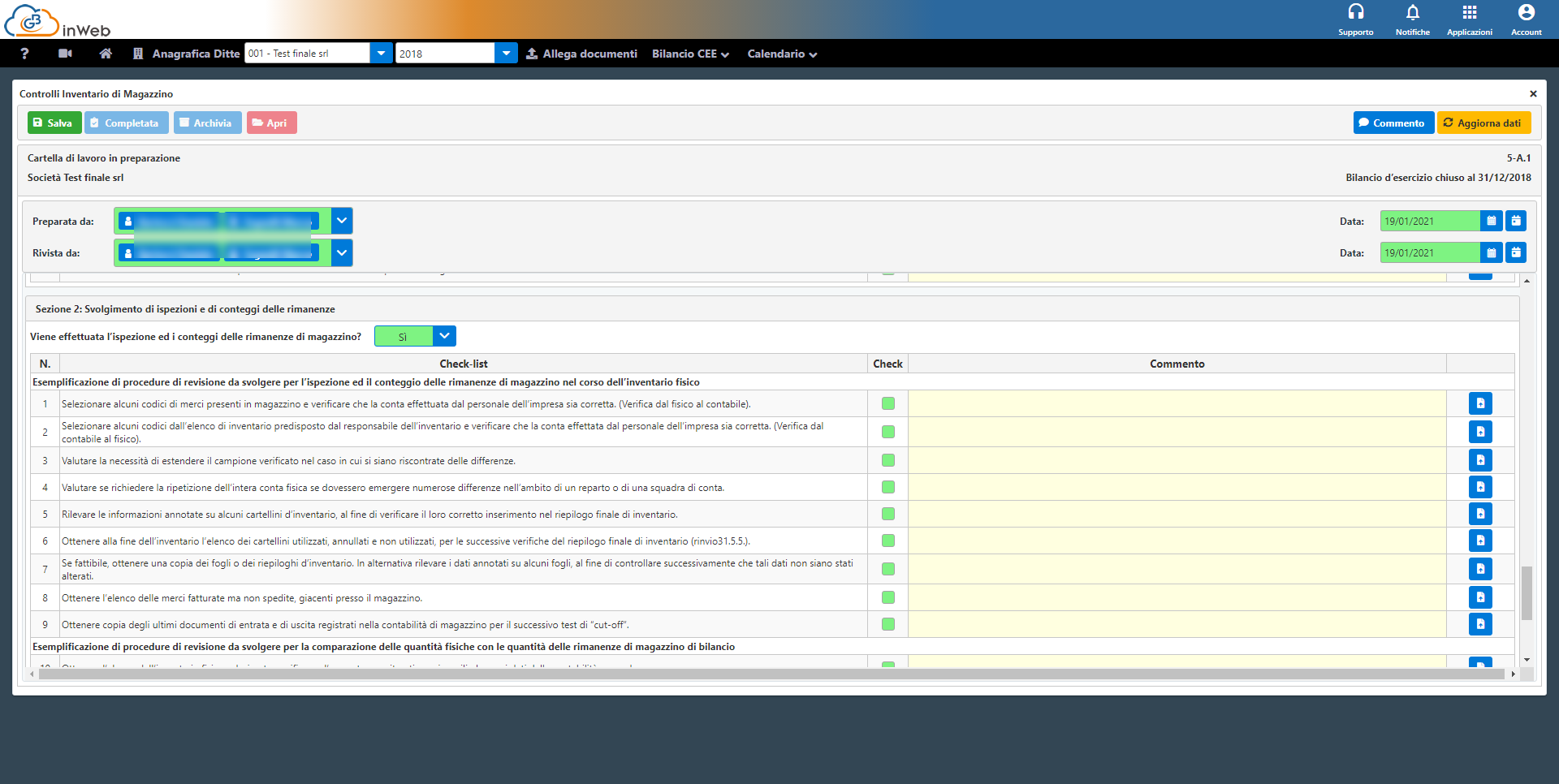Image resolution: width=1559 pixels, height=784 pixels.
Task: Open the Calendario menu
Action: pyautogui.click(x=781, y=54)
